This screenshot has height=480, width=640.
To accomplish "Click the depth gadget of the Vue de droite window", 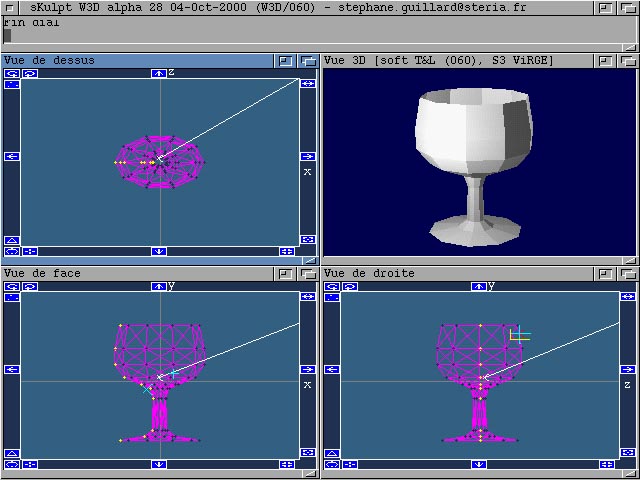I will (x=628, y=274).
